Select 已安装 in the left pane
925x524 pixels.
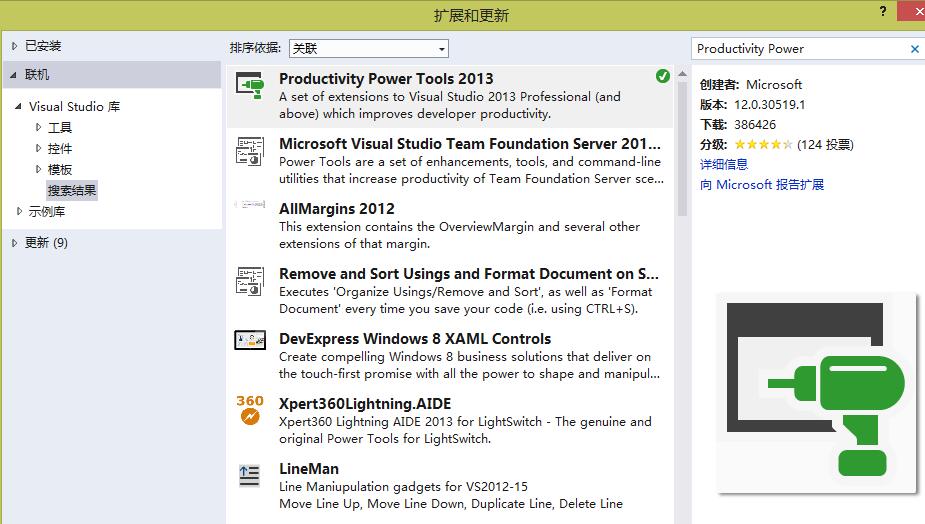(43, 46)
